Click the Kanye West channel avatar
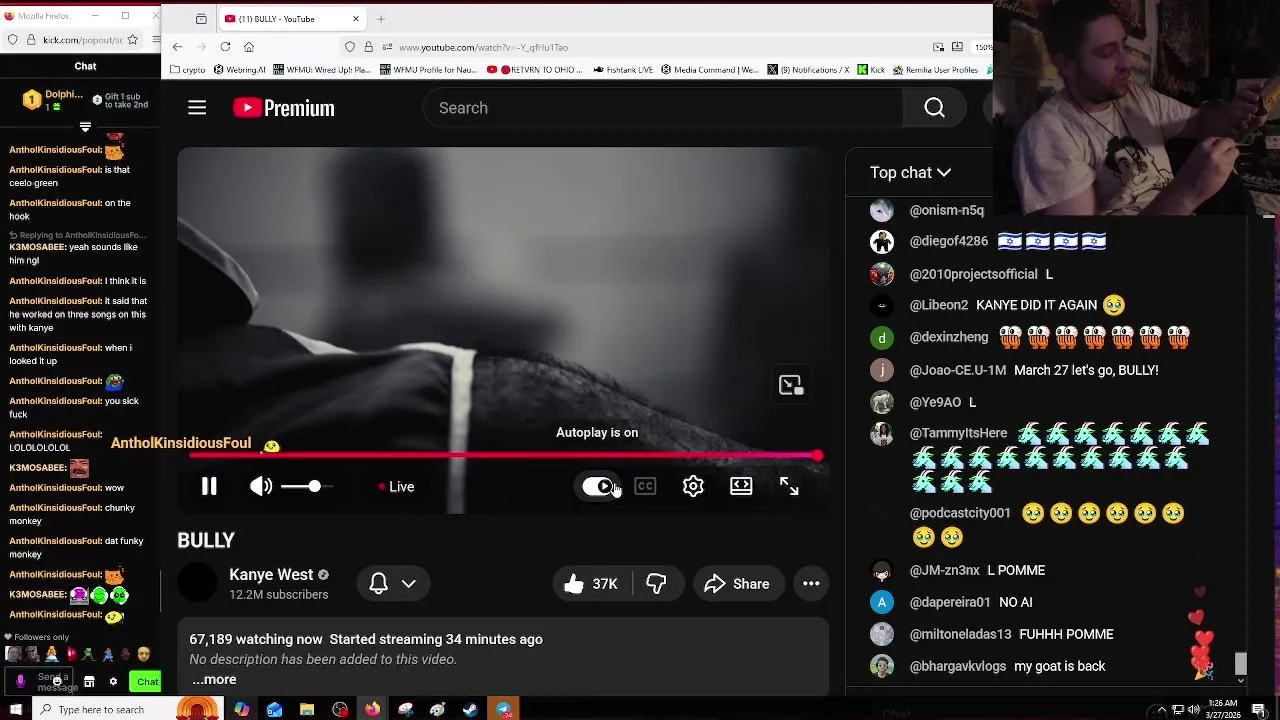 point(197,584)
